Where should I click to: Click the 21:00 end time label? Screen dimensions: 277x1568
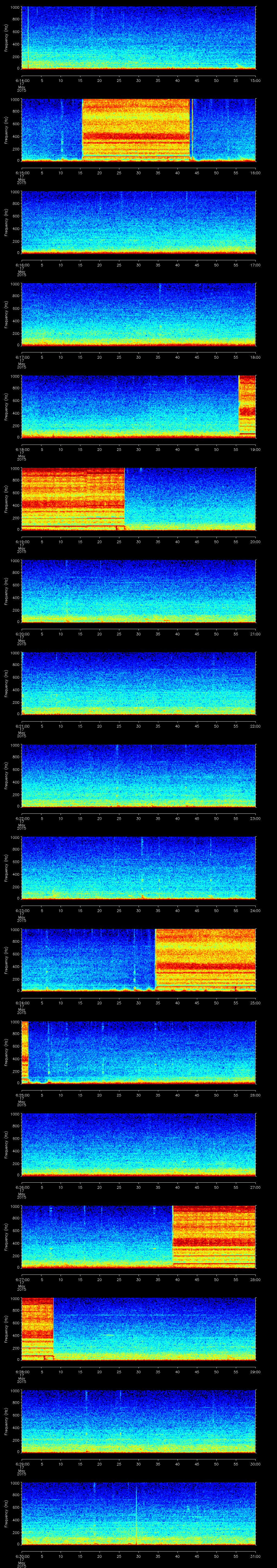point(256,634)
